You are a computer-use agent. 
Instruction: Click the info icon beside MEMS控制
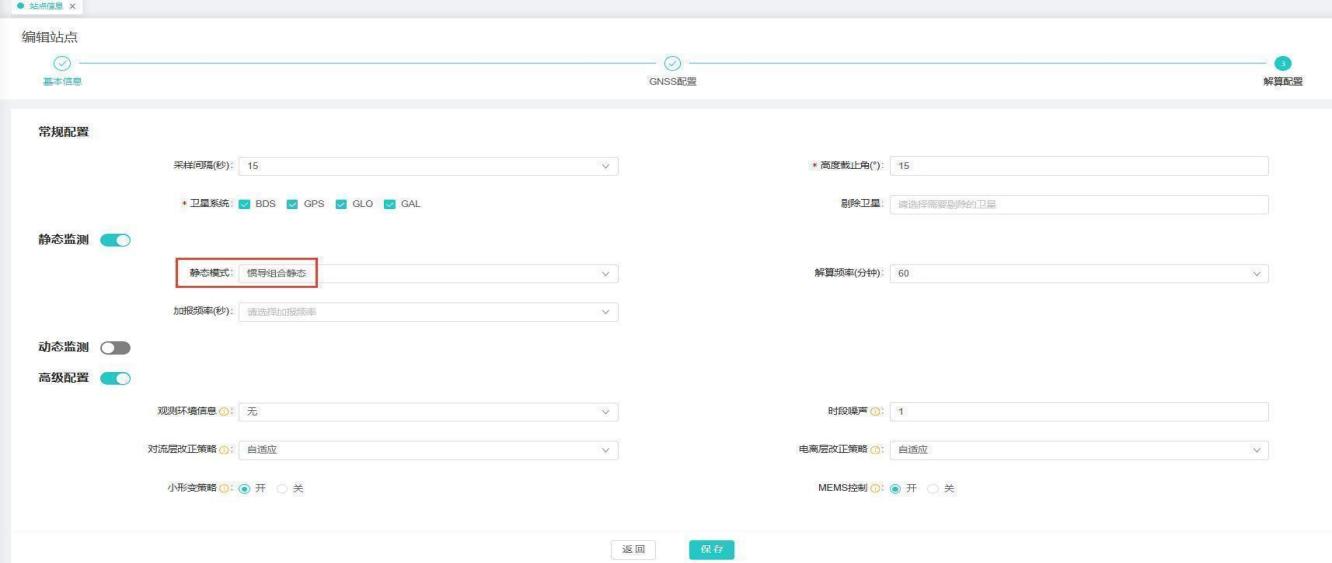click(875, 488)
